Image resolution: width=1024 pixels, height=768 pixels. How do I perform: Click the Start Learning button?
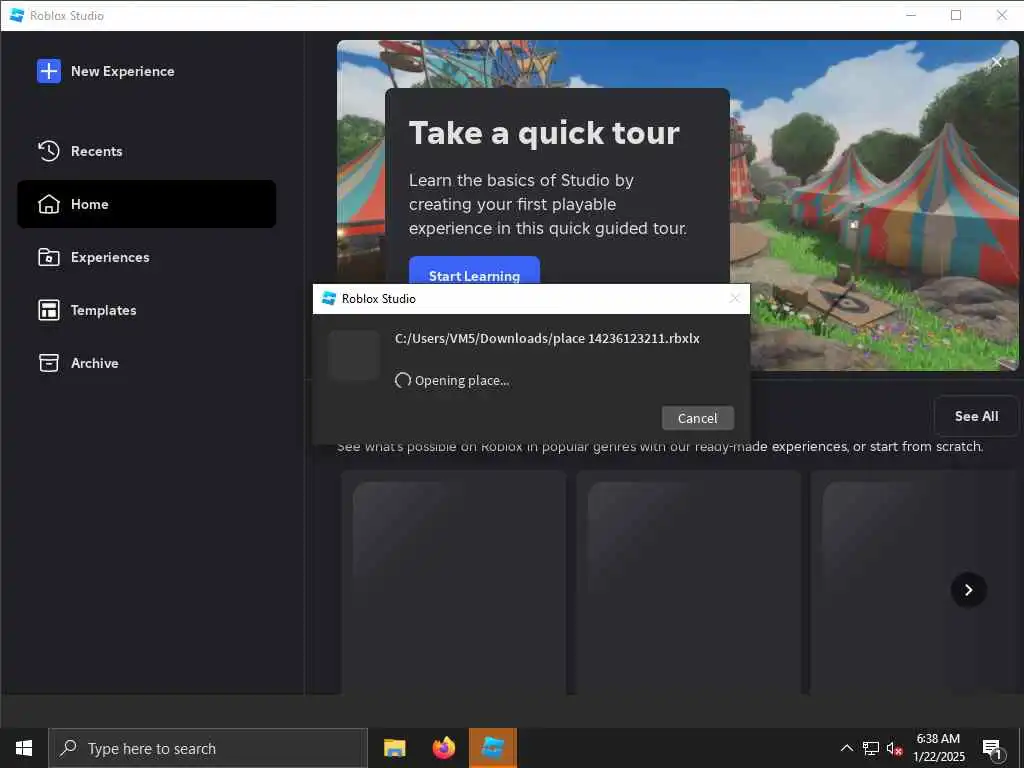(474, 270)
